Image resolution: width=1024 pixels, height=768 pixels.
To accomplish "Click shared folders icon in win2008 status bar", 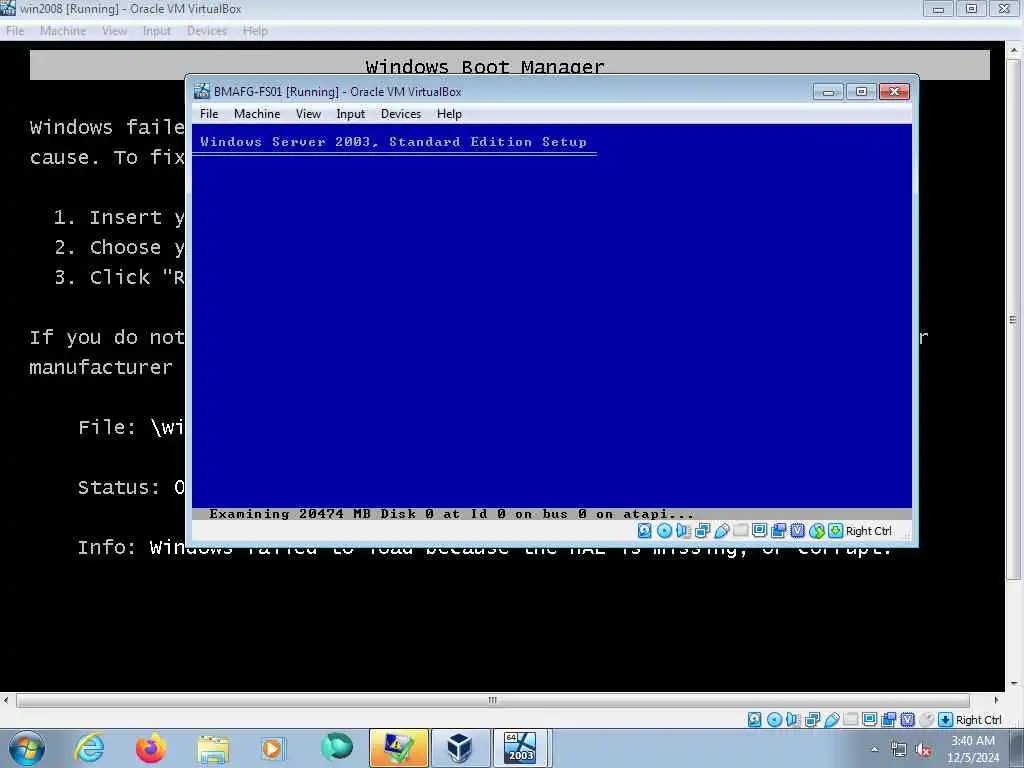I will tap(850, 720).
